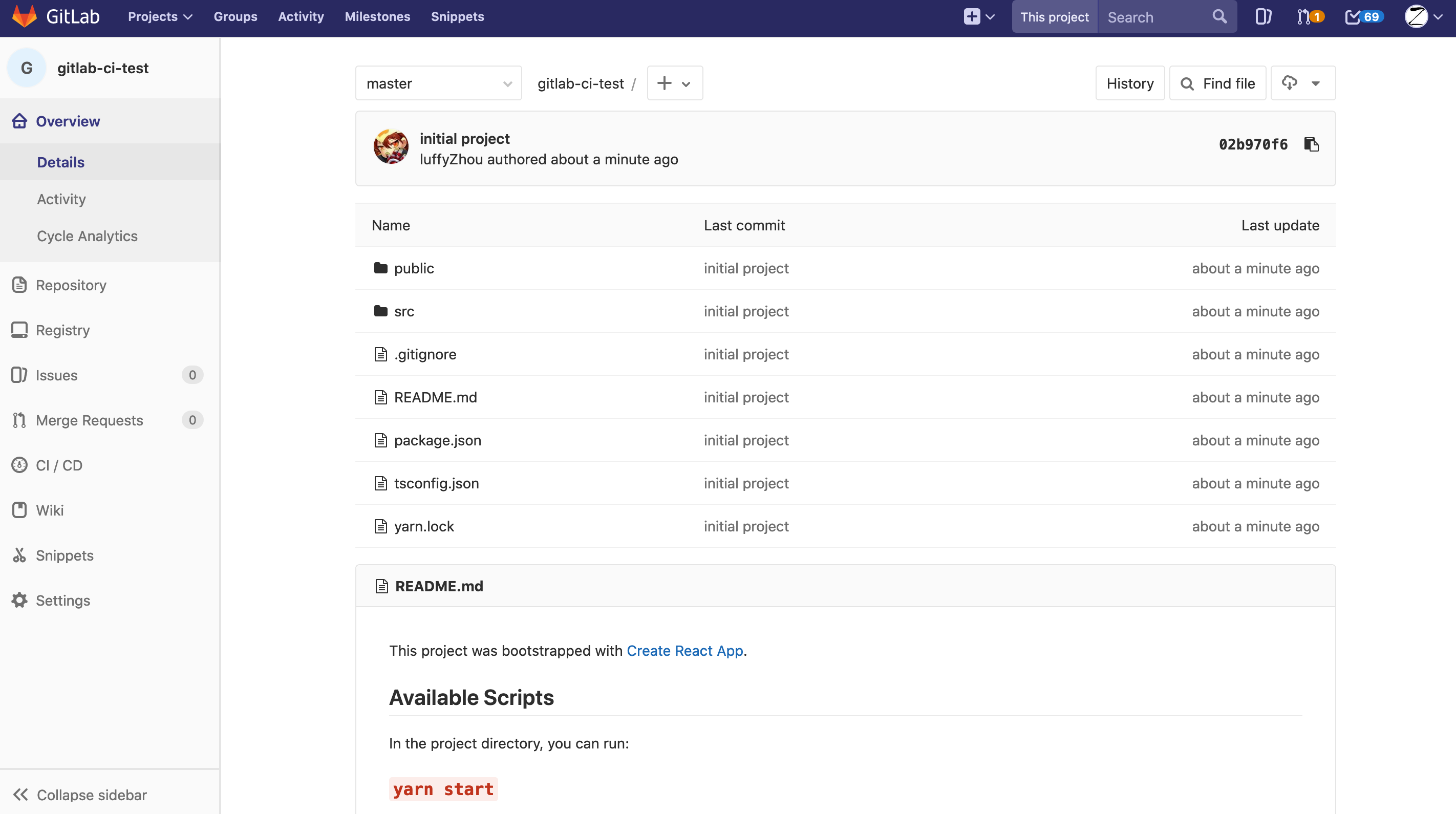Open the Registry sidebar item
Screen dimensions: 1456x814
pos(62,330)
